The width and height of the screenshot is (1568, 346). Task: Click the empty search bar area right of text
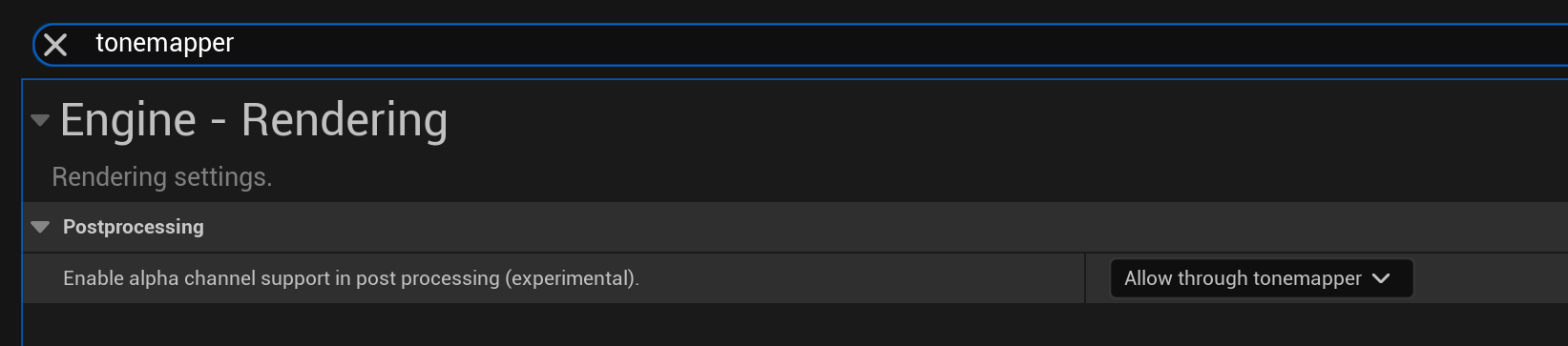pos(897,45)
